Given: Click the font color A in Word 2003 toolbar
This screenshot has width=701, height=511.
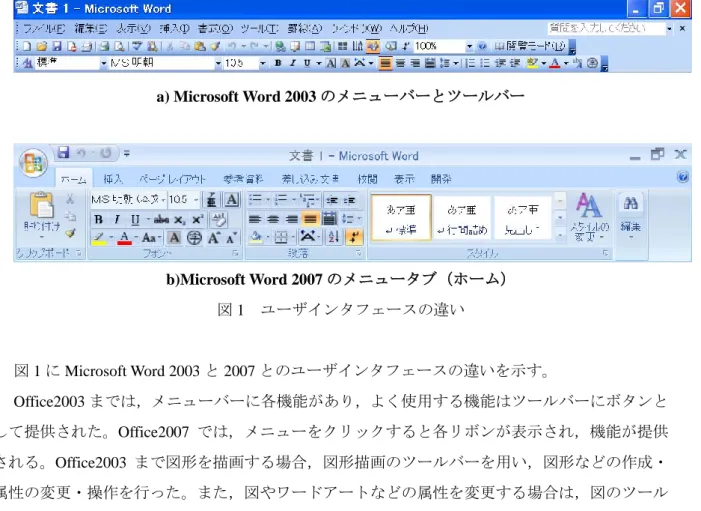Looking at the screenshot, I should 554,63.
